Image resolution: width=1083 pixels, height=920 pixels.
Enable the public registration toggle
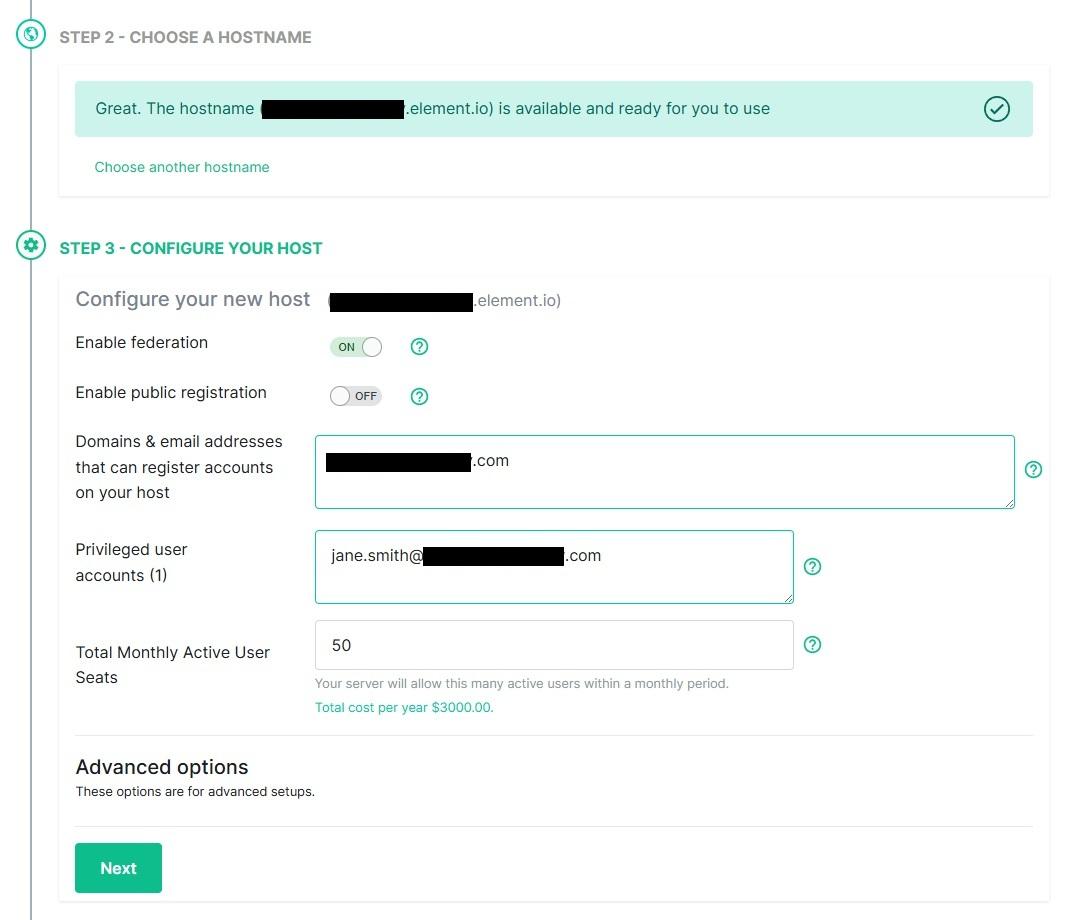coord(355,396)
